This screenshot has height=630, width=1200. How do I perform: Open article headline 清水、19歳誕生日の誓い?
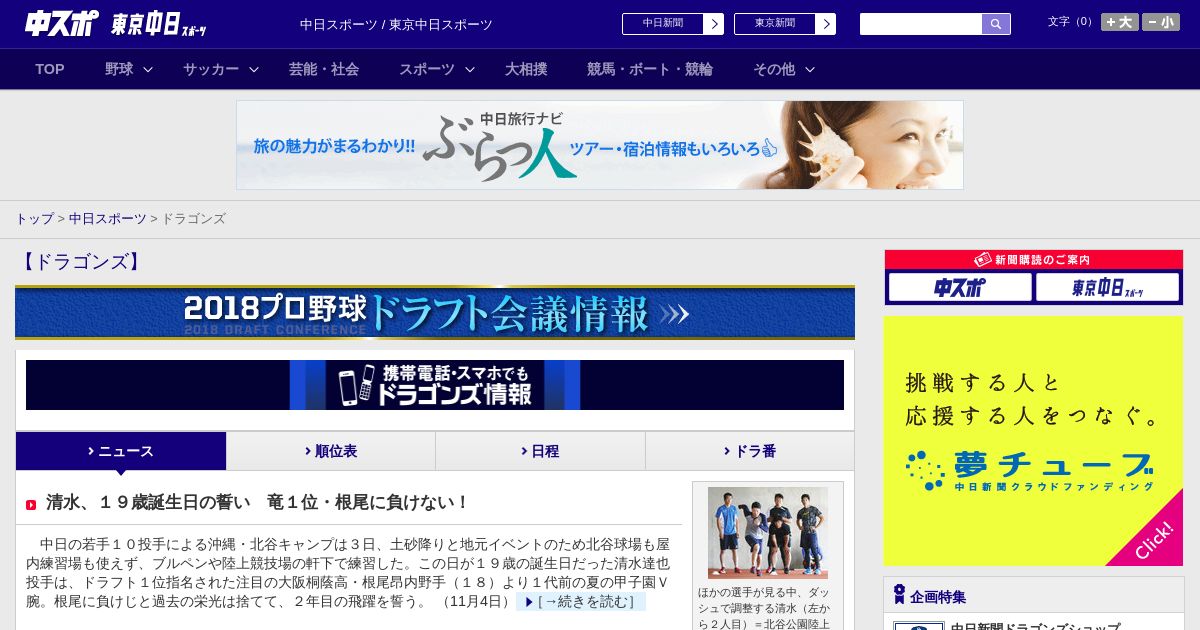click(257, 502)
